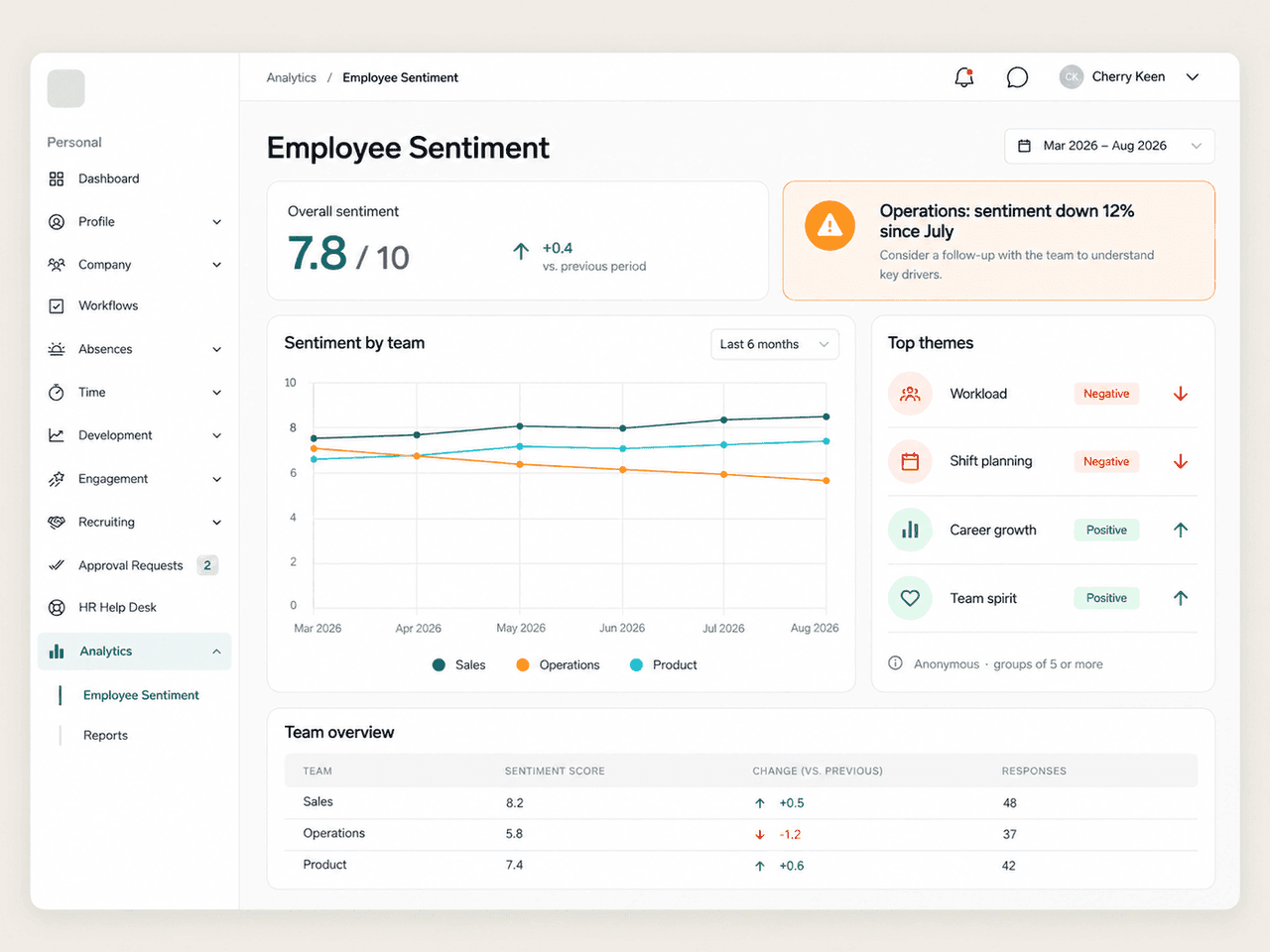
Task: Click the Time stopwatch icon
Action: click(x=57, y=392)
